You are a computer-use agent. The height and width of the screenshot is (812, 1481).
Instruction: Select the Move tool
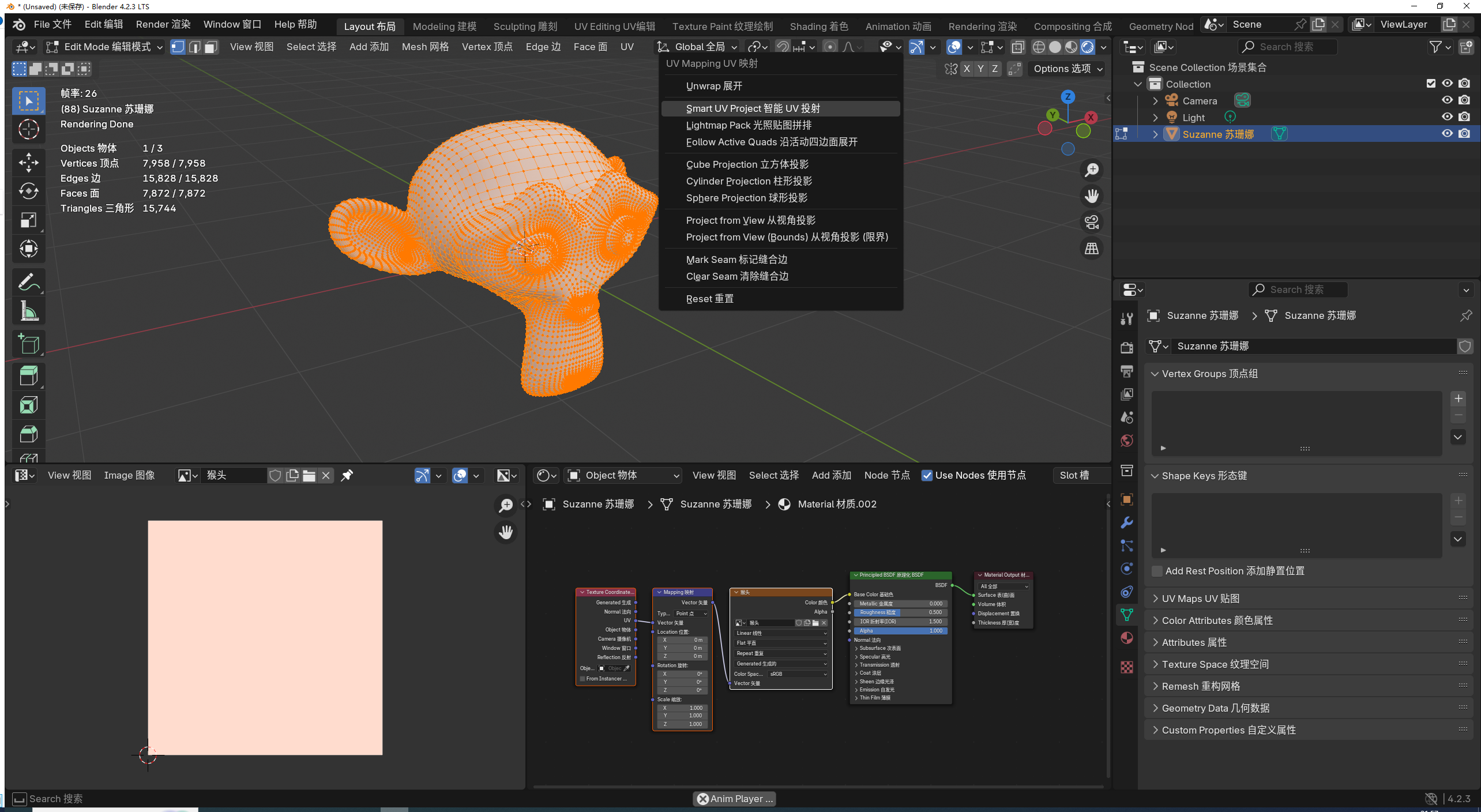(29, 163)
